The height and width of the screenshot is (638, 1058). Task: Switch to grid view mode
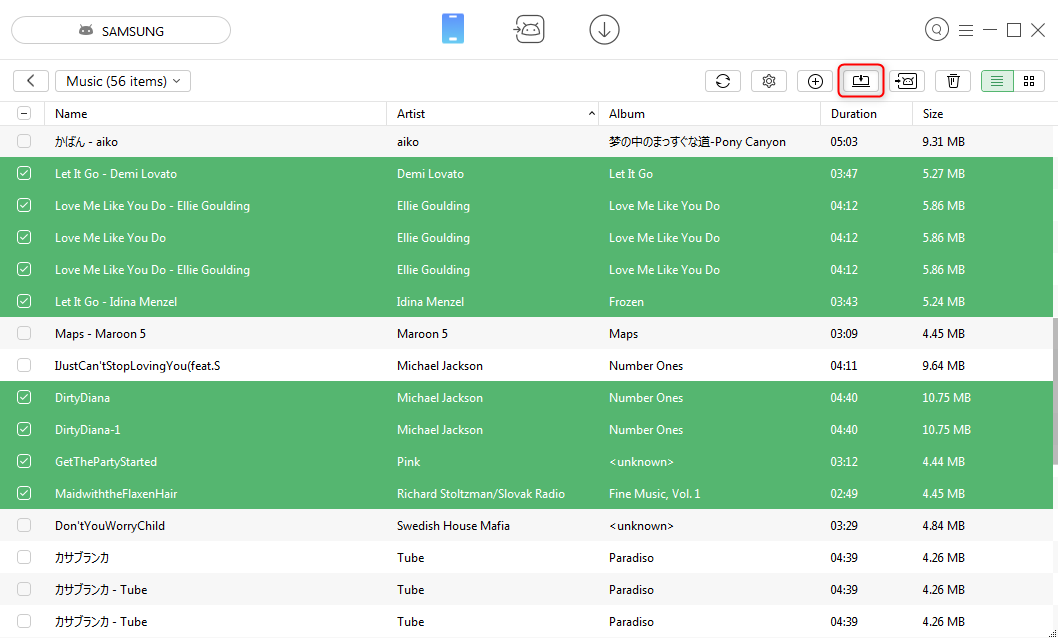click(1028, 81)
